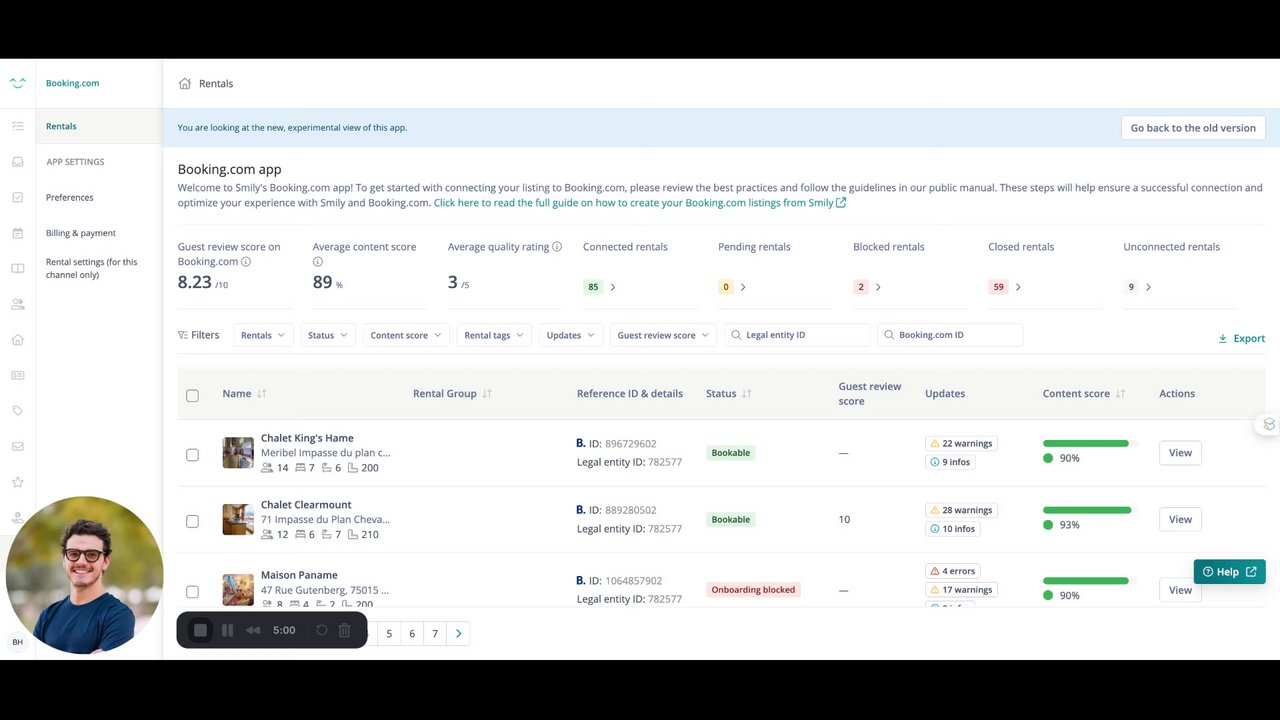Open the inbox tray icon in rail
Viewport: 1280px width, 720px height.
(17, 162)
